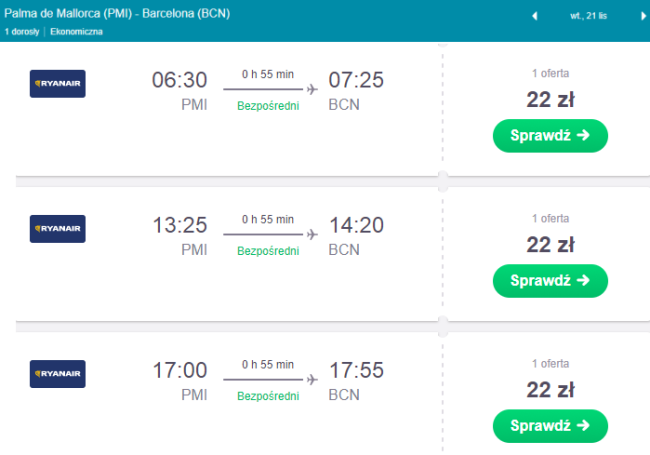Click Ryanair logo on 17:00 flight

pyautogui.click(x=58, y=374)
